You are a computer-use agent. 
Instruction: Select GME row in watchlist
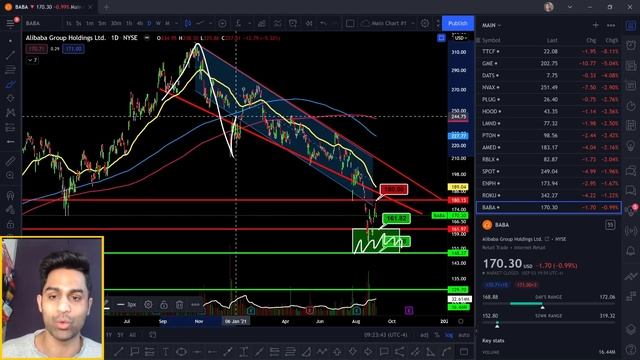pos(549,63)
